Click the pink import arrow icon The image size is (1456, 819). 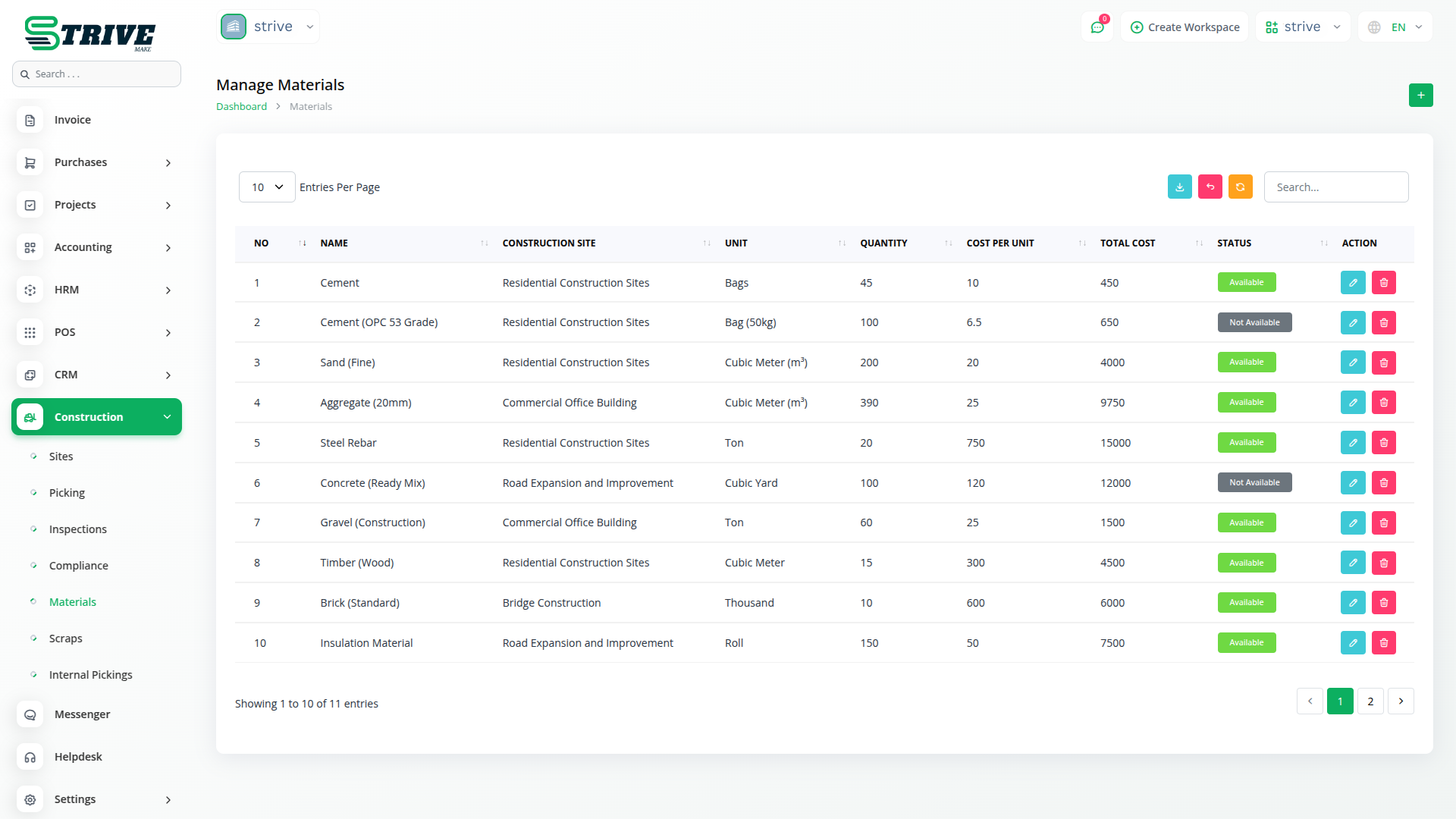[1210, 187]
